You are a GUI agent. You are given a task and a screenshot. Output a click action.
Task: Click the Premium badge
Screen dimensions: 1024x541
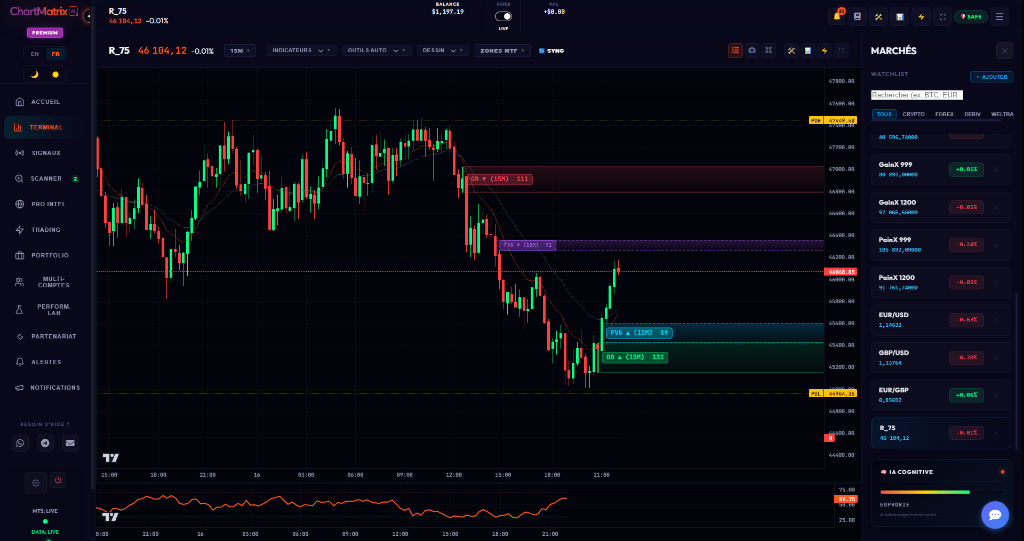(x=45, y=33)
